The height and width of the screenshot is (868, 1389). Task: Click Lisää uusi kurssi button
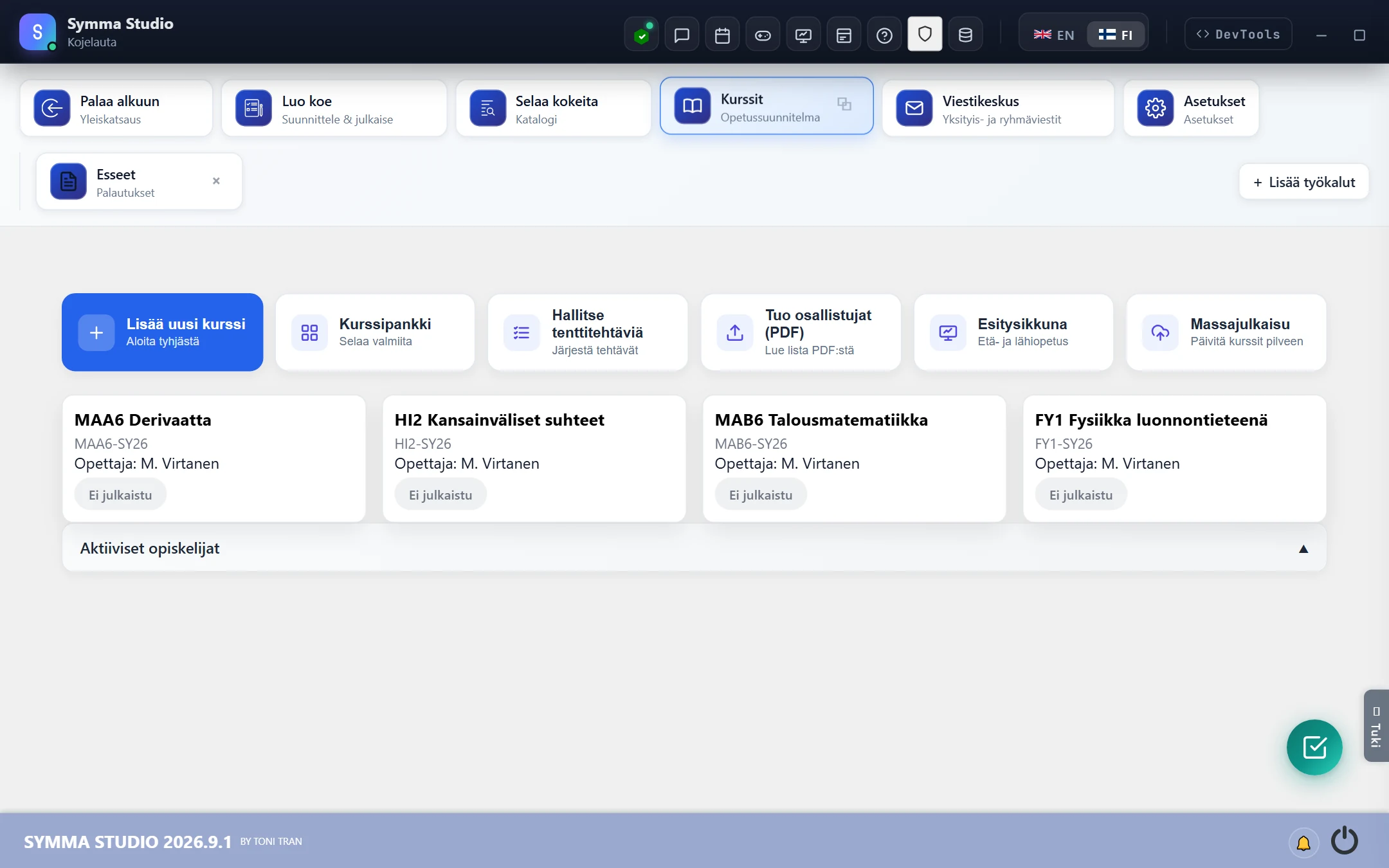(x=163, y=332)
